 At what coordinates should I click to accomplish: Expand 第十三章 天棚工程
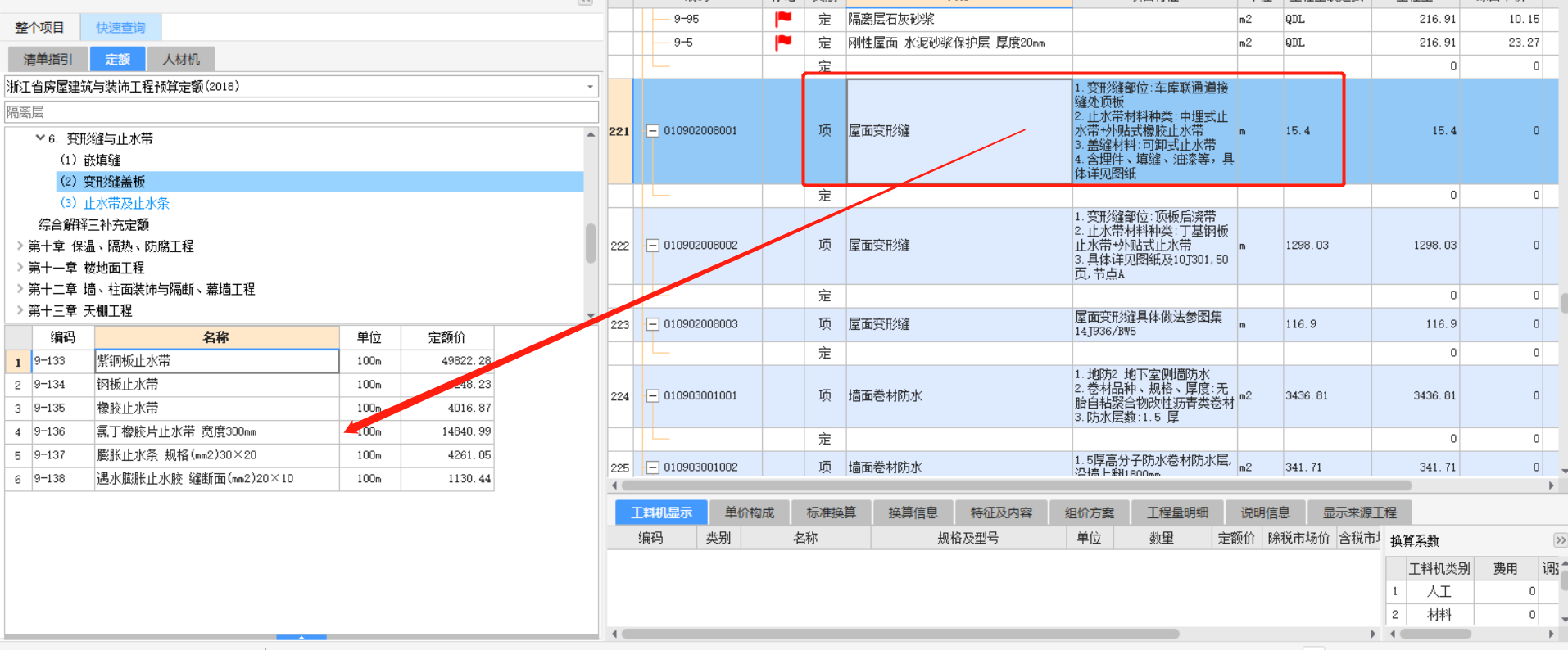(x=20, y=310)
